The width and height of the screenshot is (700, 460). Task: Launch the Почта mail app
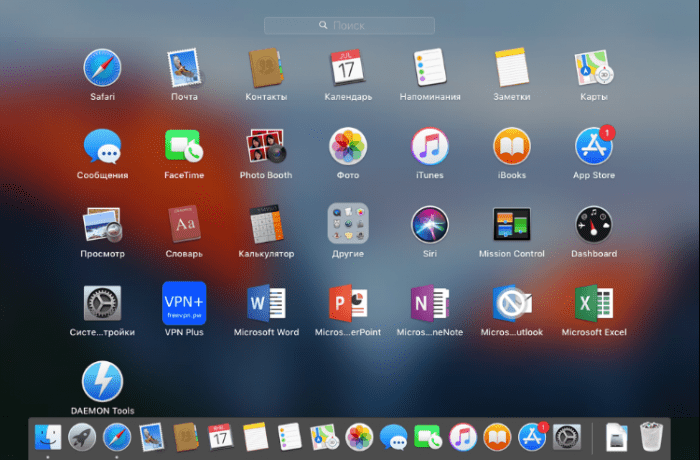click(184, 68)
